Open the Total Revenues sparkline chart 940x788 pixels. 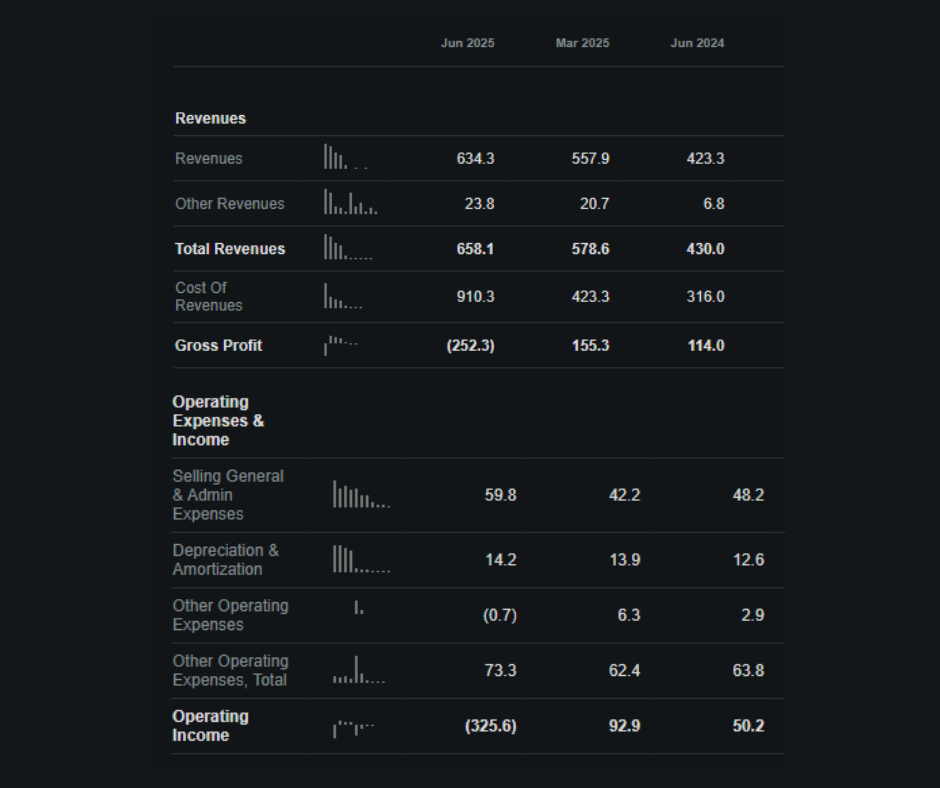pyautogui.click(x=348, y=247)
